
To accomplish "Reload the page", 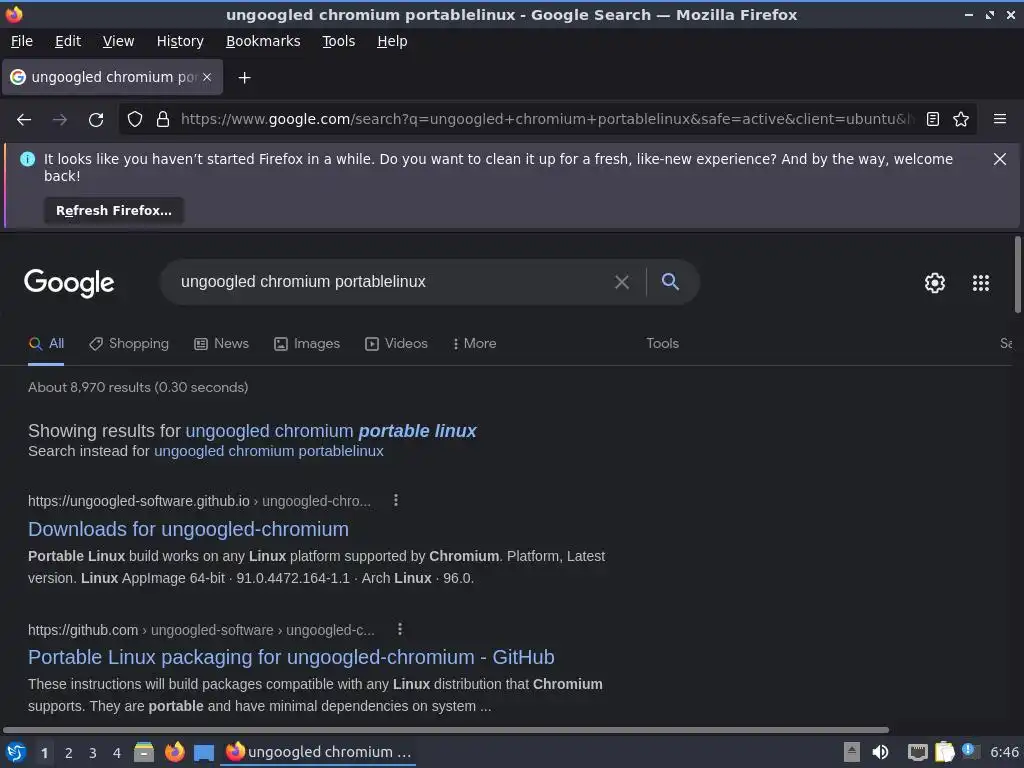I will click(96, 120).
